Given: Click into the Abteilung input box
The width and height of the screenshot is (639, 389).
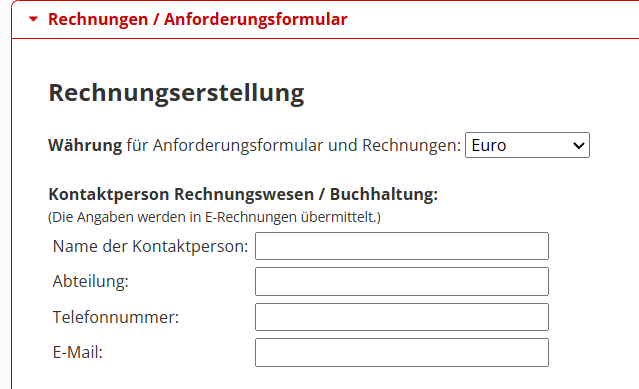Looking at the screenshot, I should (x=402, y=281).
